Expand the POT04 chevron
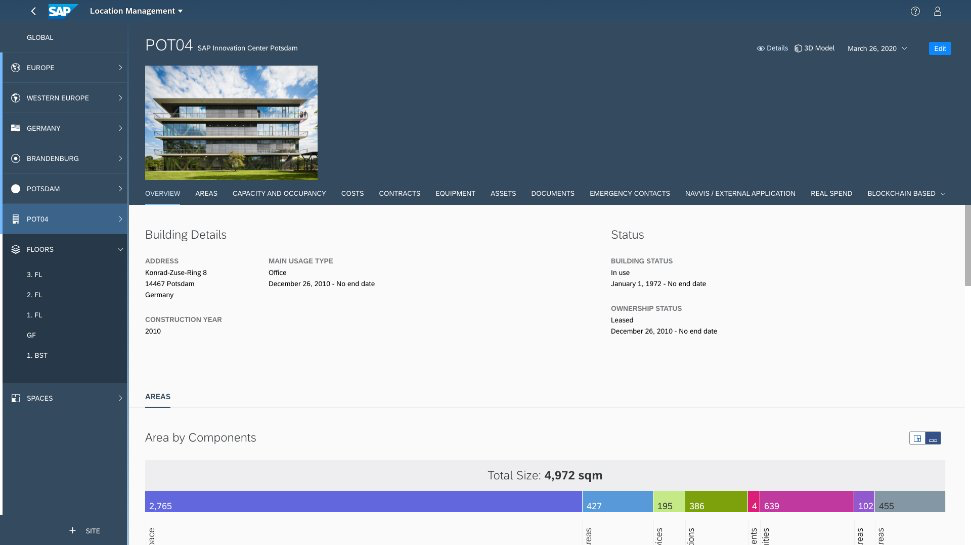 [x=120, y=219]
